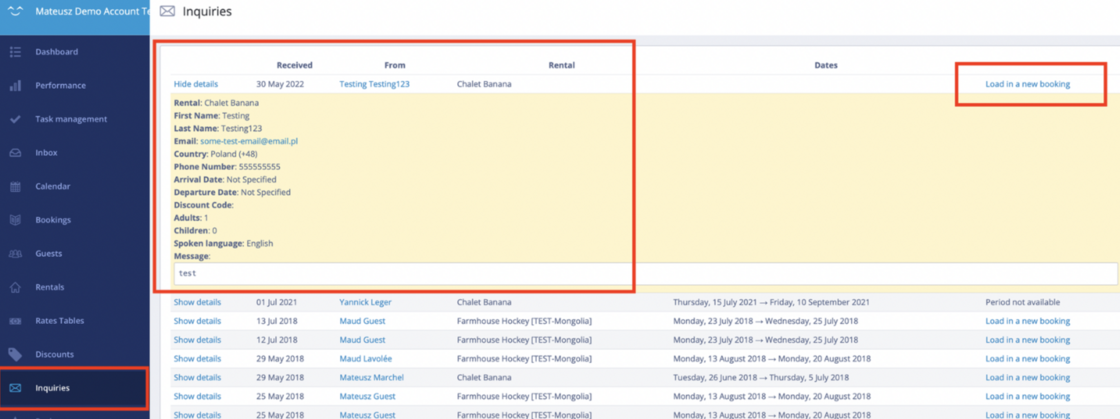Screen dimensions: 1120x419
Task: Collapse inquiry with Hide details
Action: click(x=195, y=84)
